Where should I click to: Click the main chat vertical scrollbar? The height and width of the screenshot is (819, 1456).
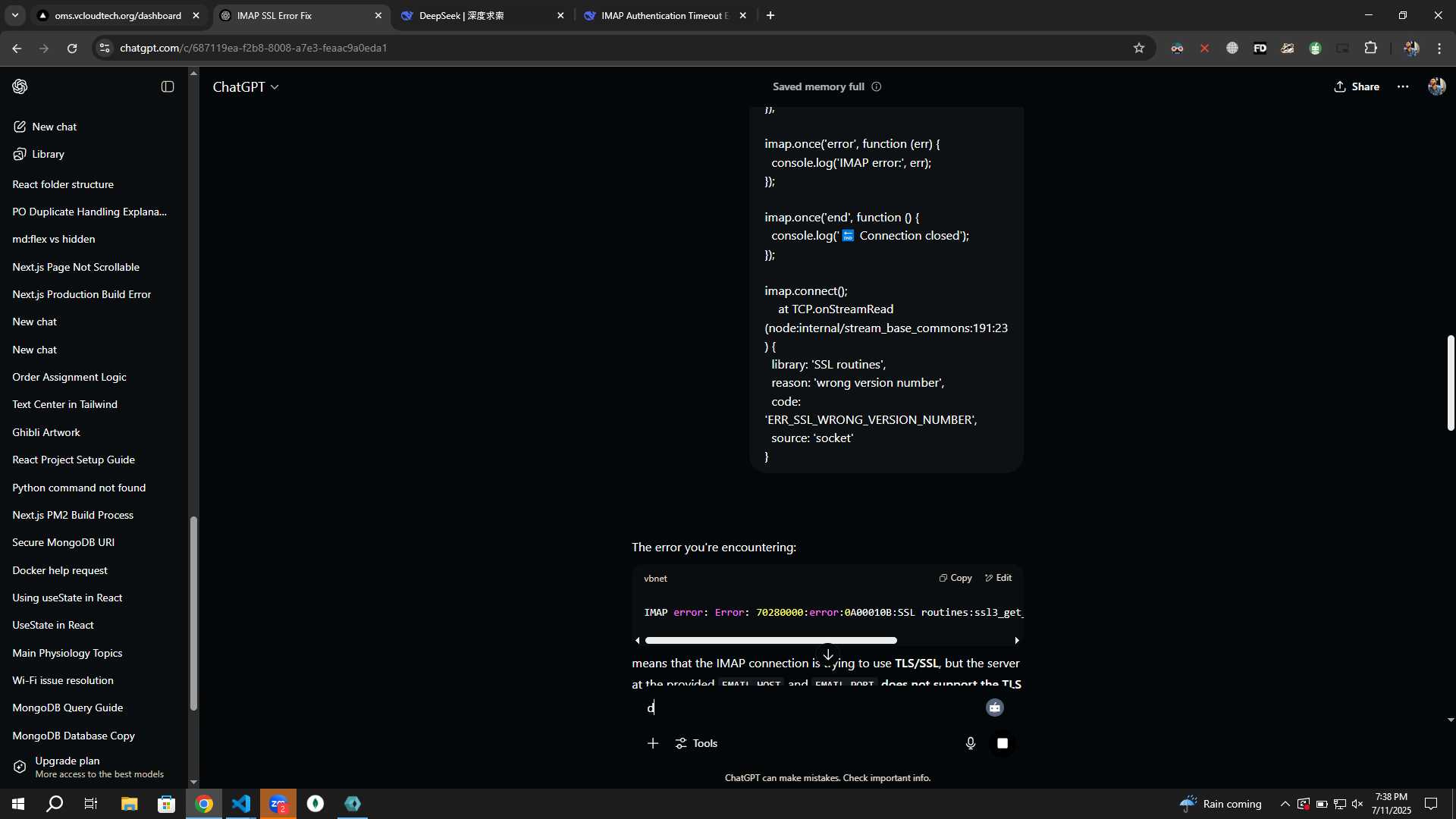(x=1451, y=383)
